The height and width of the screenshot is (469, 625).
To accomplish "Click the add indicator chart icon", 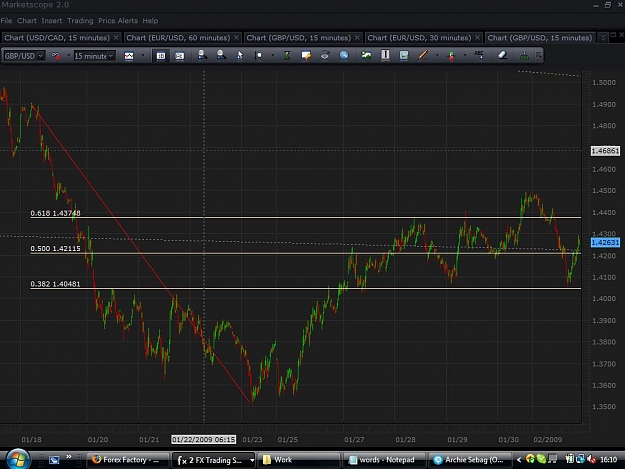I will pos(366,55).
